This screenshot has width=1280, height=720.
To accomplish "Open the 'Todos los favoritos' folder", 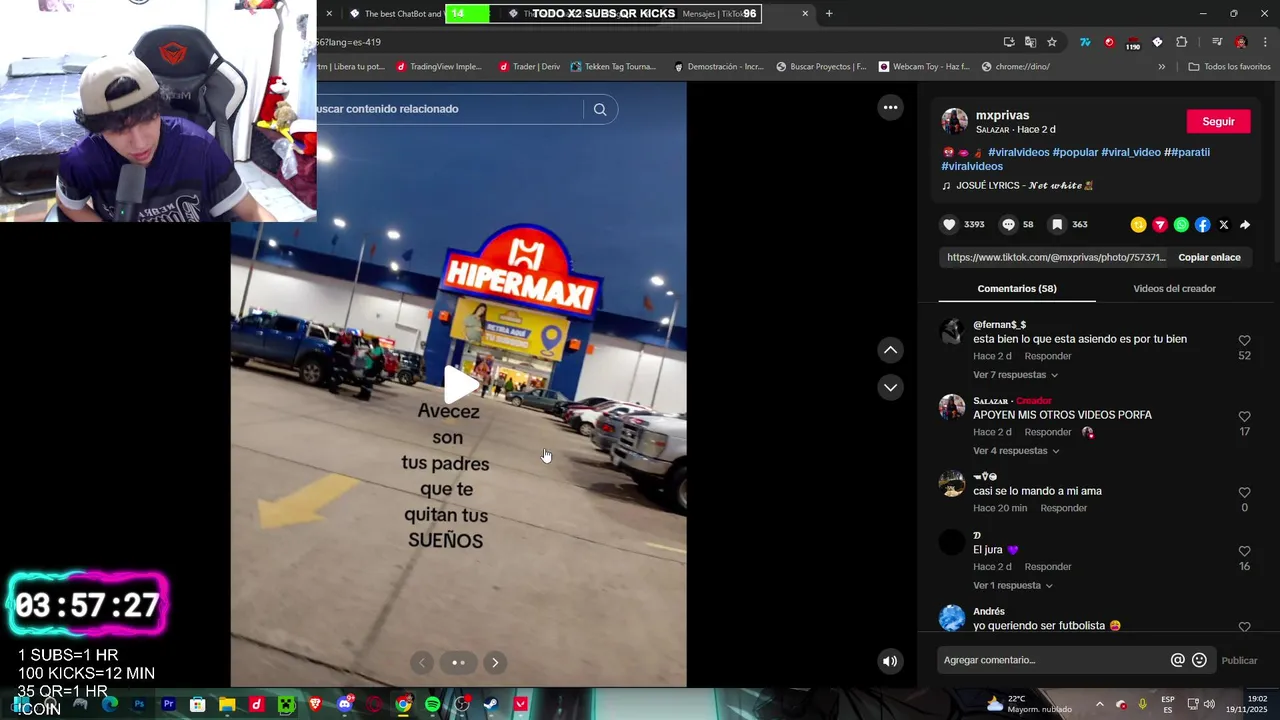I will (1229, 67).
